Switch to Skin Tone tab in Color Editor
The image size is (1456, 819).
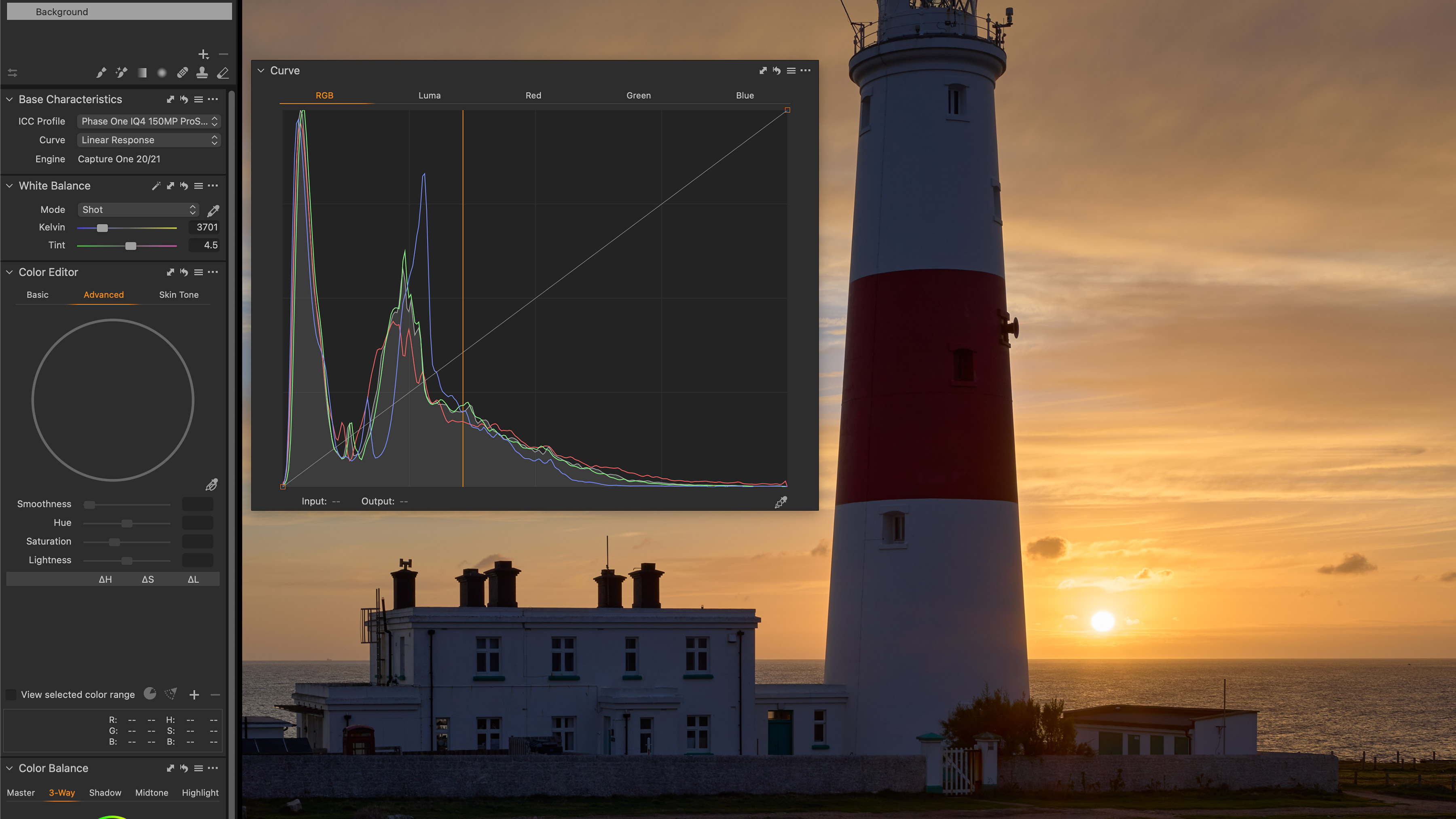[x=178, y=294]
